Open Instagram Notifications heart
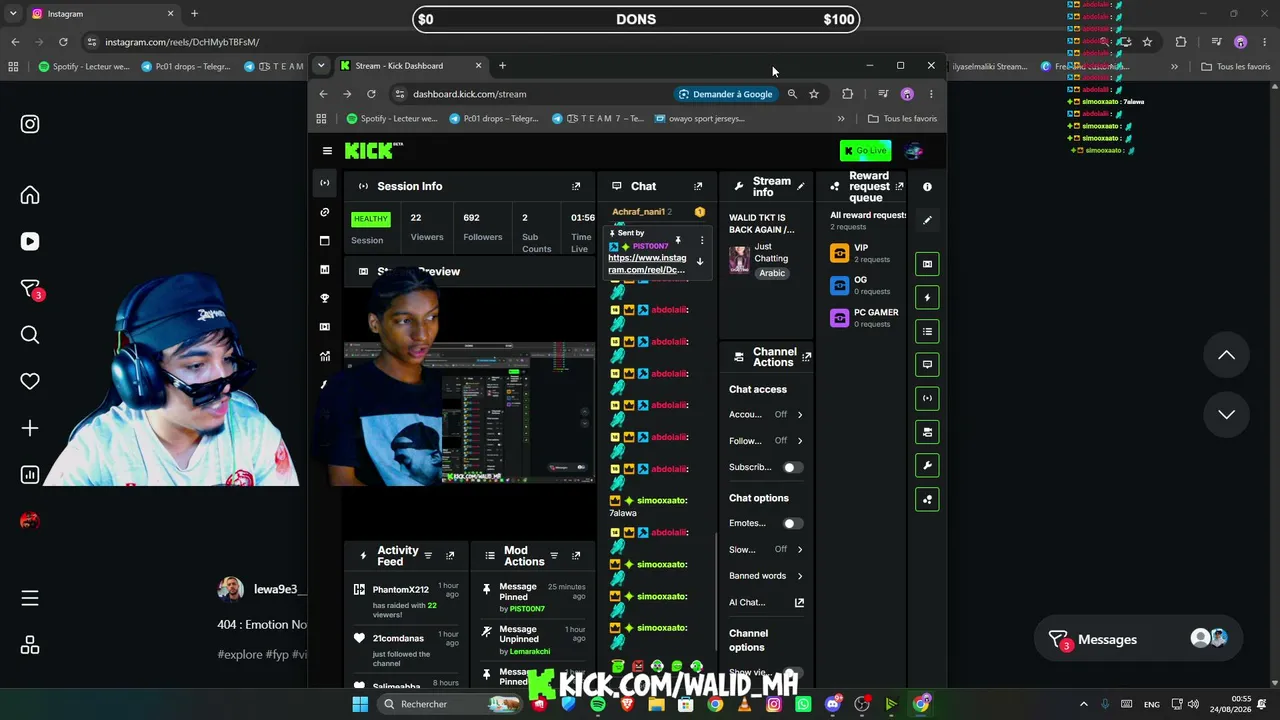 coord(30,381)
